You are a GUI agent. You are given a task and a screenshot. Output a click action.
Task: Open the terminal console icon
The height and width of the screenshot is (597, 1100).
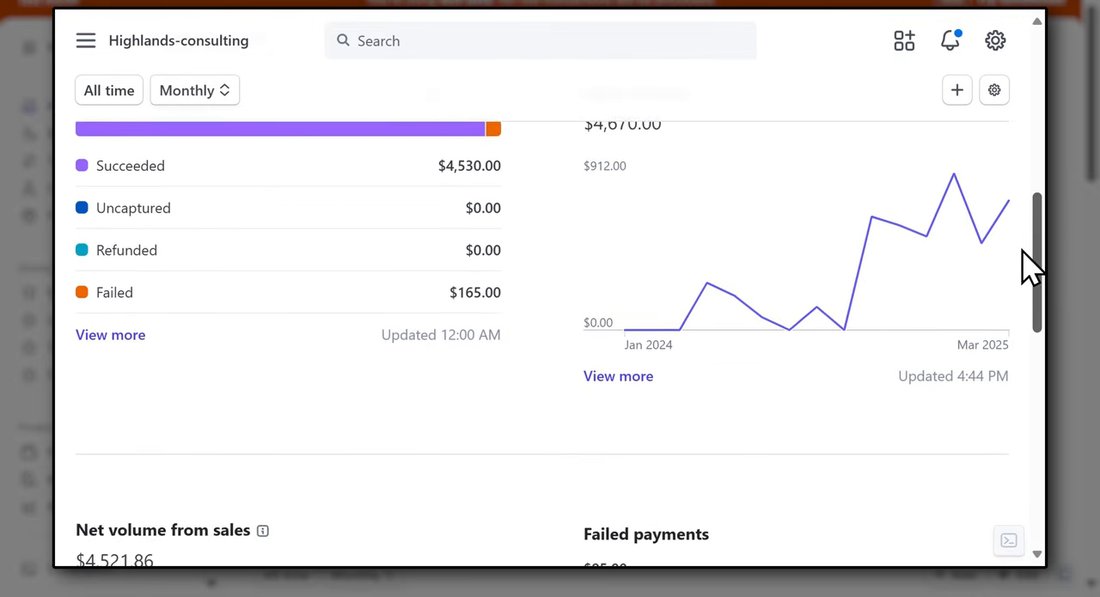click(1009, 540)
